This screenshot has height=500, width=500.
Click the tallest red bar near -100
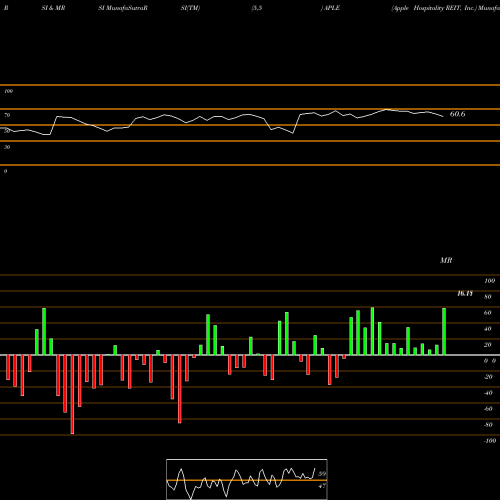(72, 394)
